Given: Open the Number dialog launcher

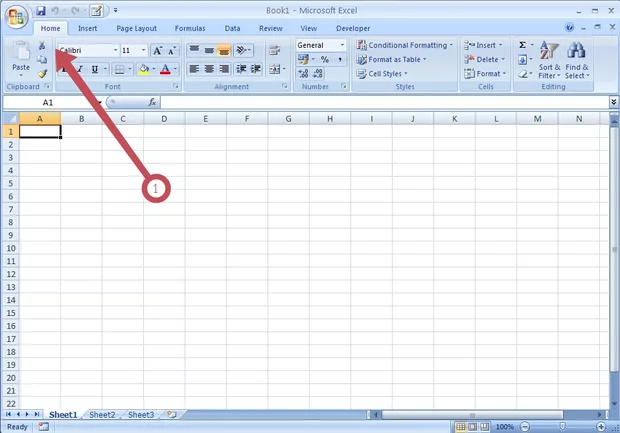Looking at the screenshot, I should [x=343, y=86].
